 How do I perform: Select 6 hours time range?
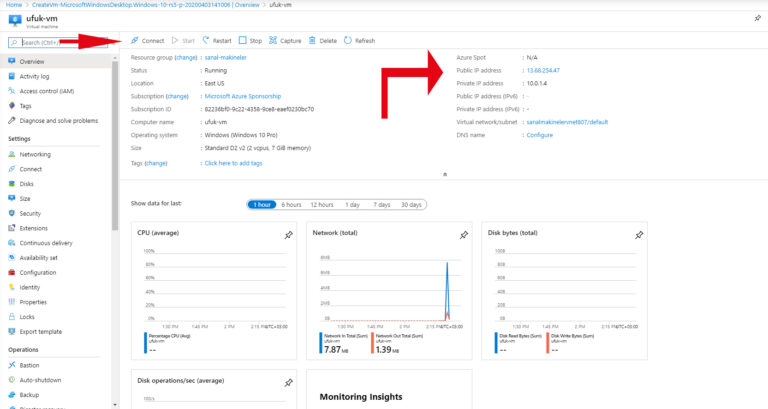pyautogui.click(x=291, y=205)
